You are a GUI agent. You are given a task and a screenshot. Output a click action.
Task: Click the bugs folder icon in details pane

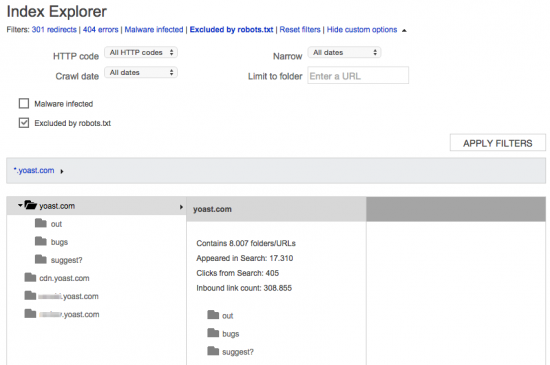tap(213, 333)
